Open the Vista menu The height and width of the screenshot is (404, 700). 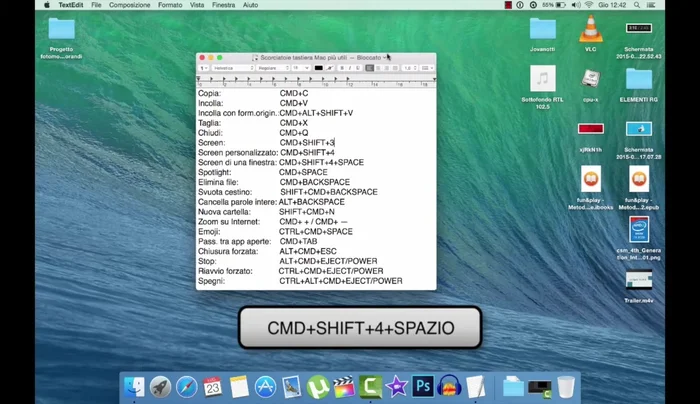pyautogui.click(x=197, y=5)
